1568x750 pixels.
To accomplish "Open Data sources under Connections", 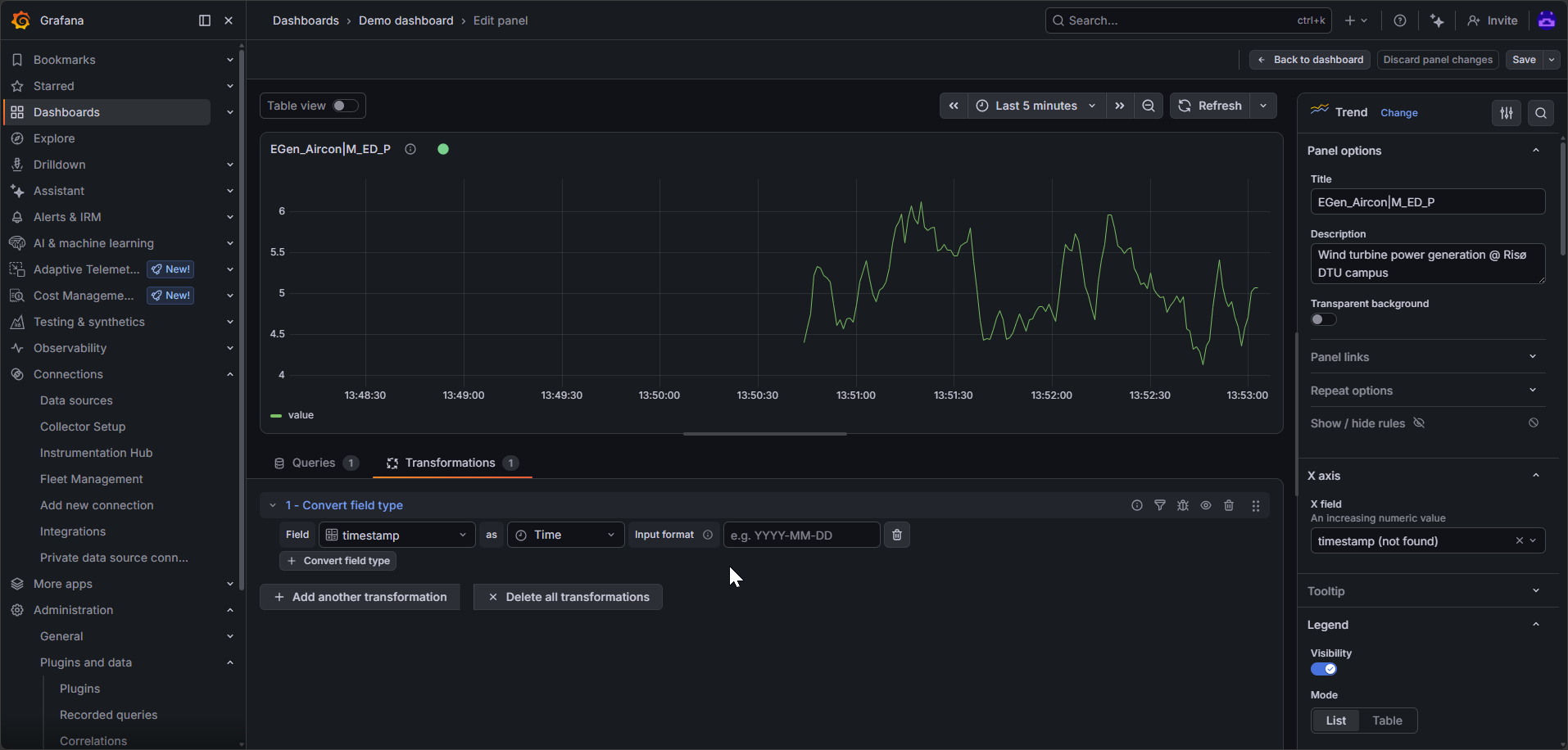I will pyautogui.click(x=76, y=400).
